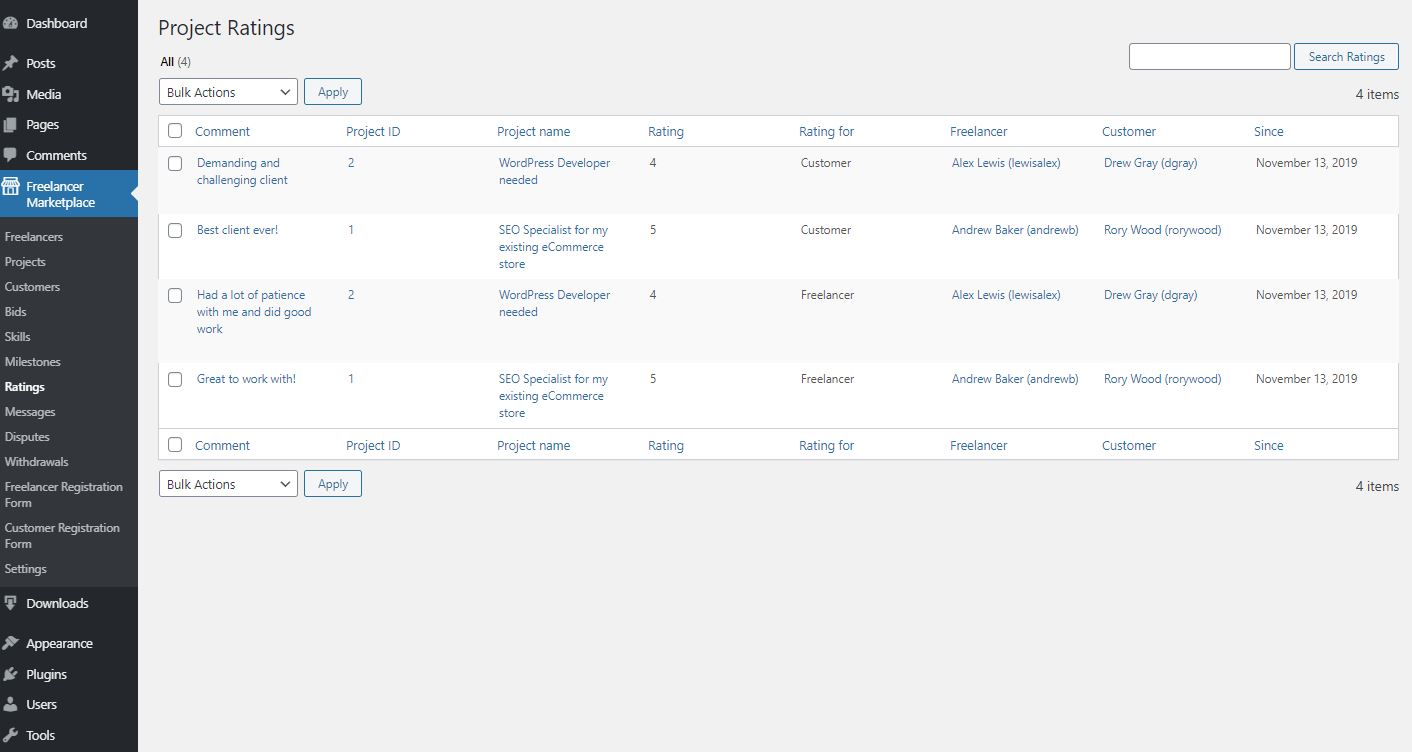
Task: Click the Posts pushpin icon
Action: click(10, 63)
